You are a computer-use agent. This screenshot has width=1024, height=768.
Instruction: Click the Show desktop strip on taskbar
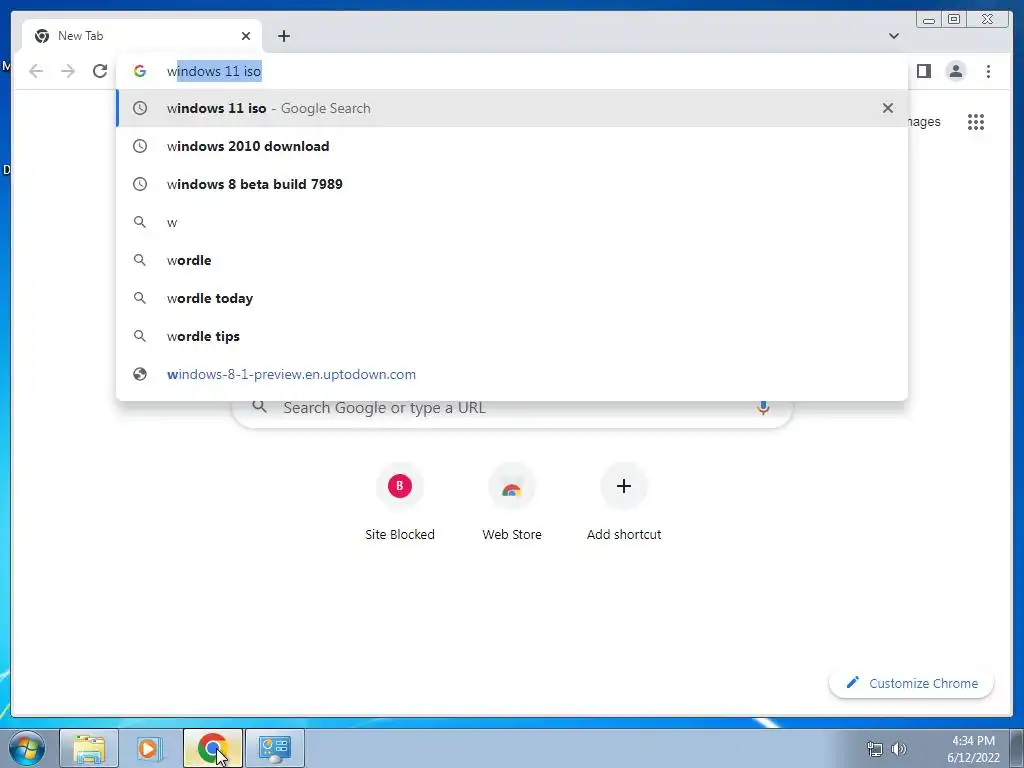point(1016,748)
